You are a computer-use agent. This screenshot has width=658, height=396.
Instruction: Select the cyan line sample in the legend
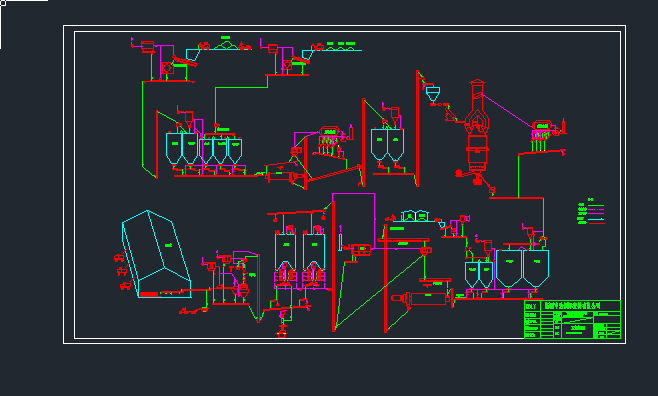point(596,219)
